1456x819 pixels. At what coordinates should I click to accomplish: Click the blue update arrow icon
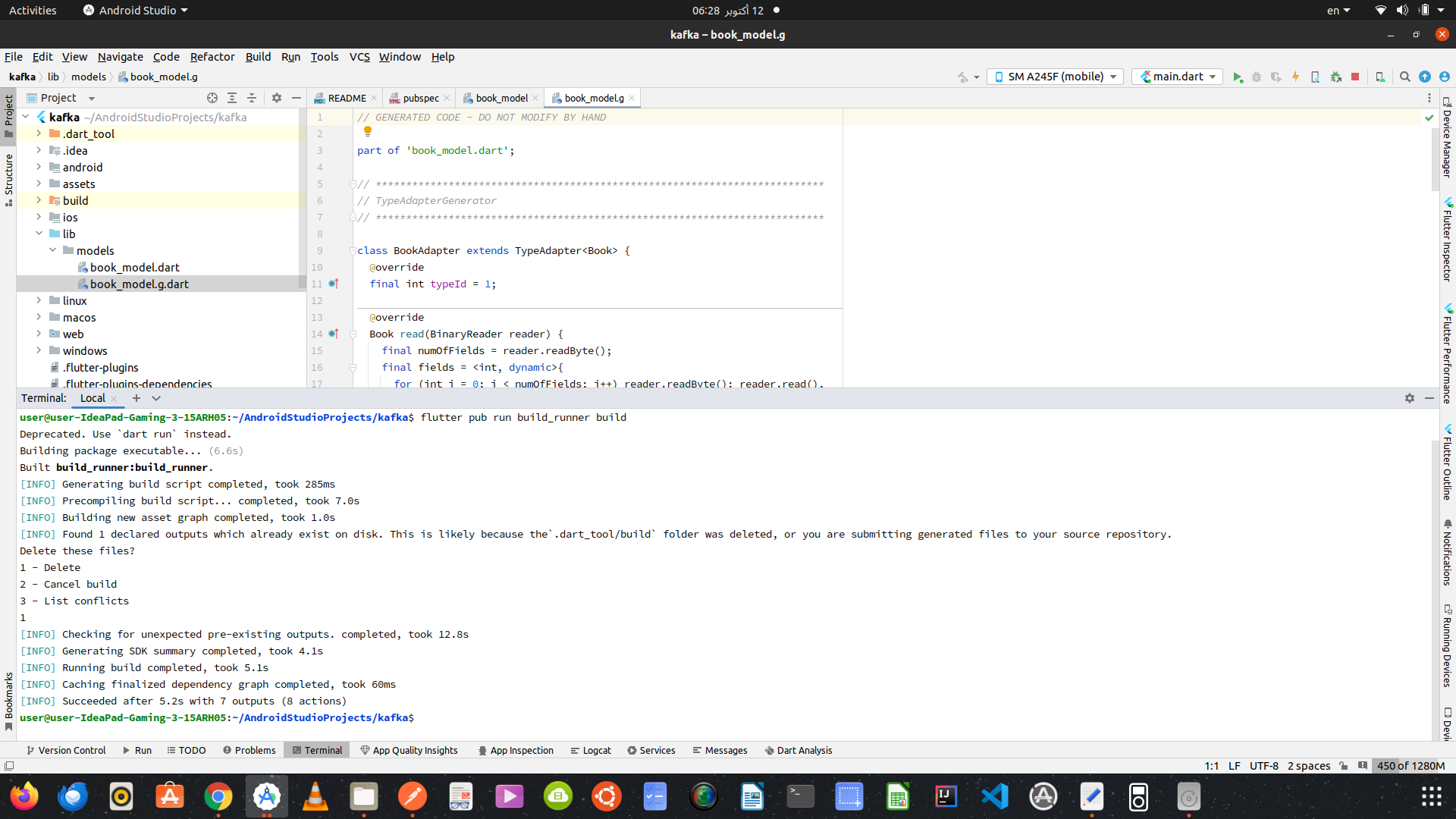pos(1425,77)
